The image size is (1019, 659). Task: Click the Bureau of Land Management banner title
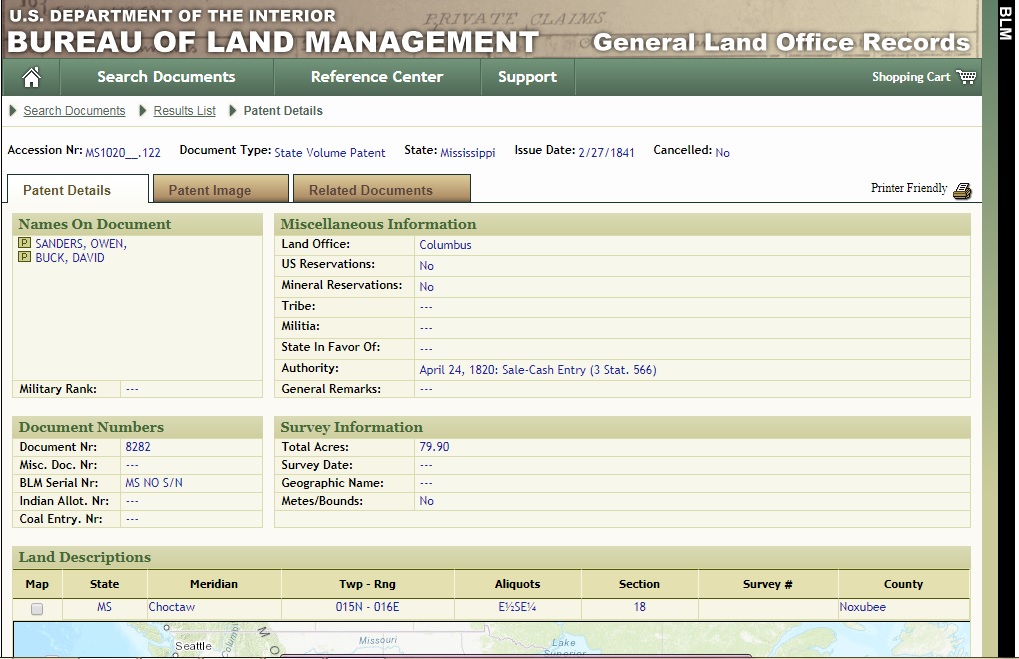273,42
